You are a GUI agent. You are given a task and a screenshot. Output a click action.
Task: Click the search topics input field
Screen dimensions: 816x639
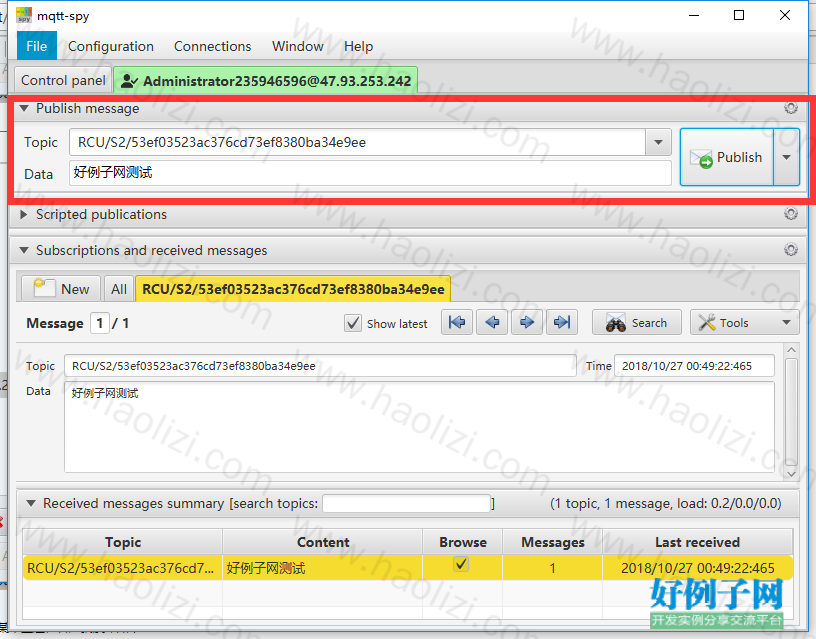click(x=406, y=503)
